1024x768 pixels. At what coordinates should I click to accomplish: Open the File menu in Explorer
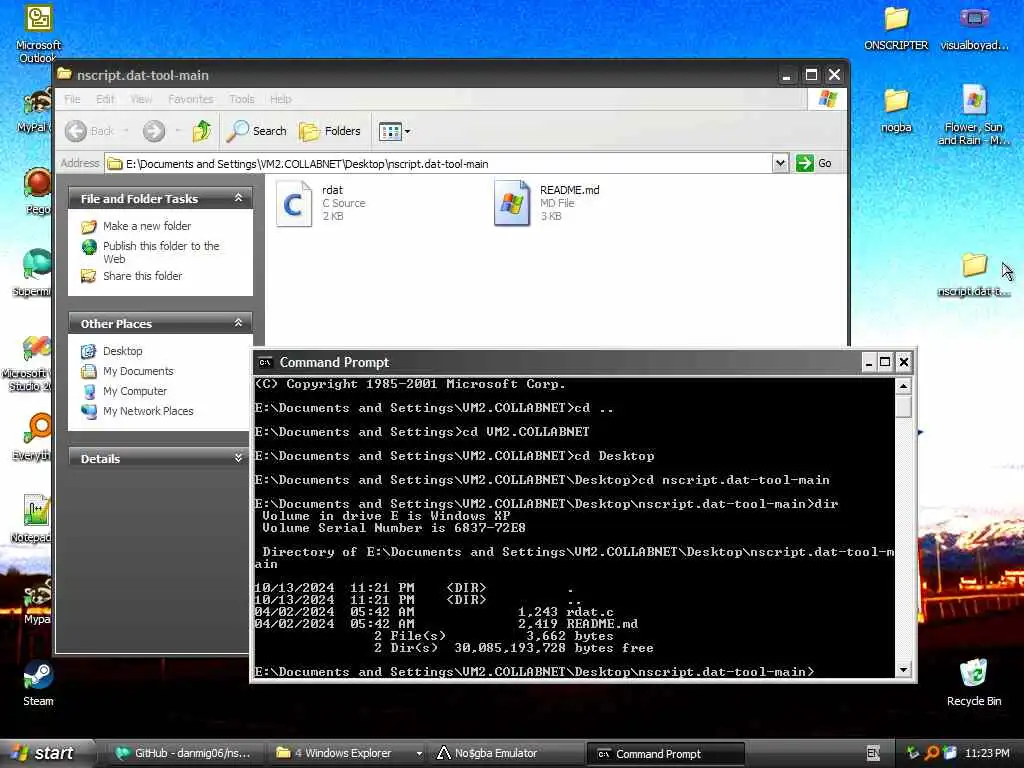click(x=72, y=99)
